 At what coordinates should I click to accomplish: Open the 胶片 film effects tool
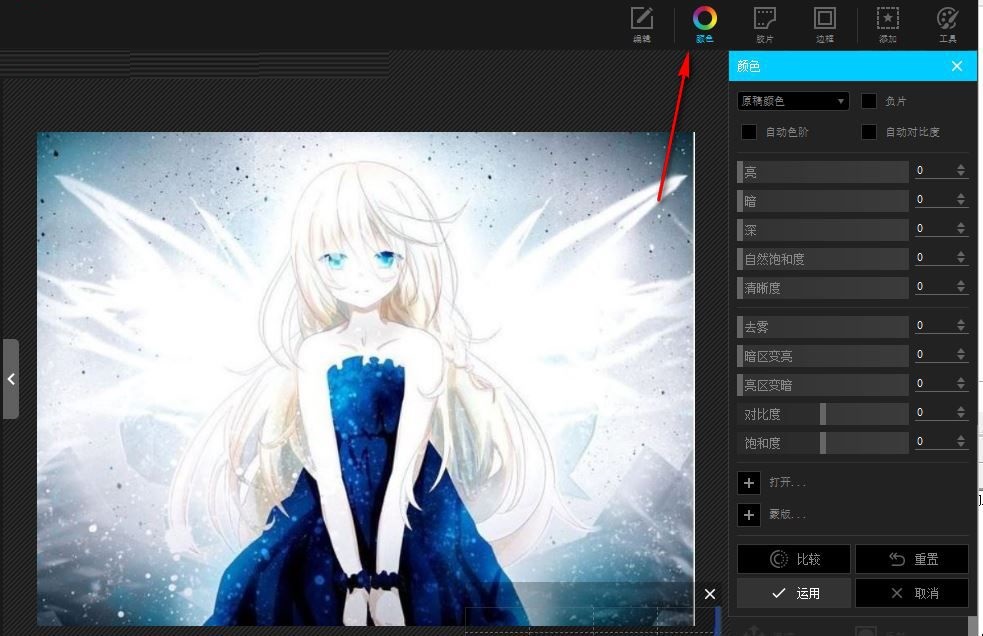pos(764,24)
